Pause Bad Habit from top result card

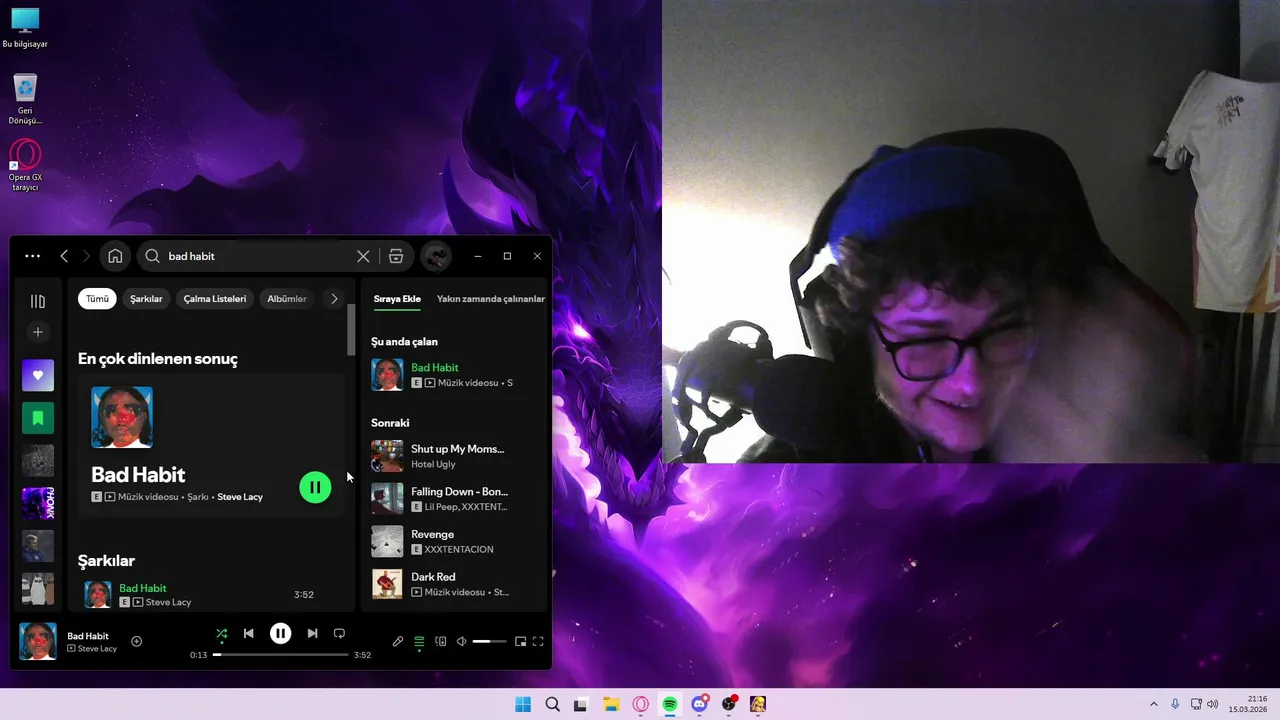[x=315, y=487]
